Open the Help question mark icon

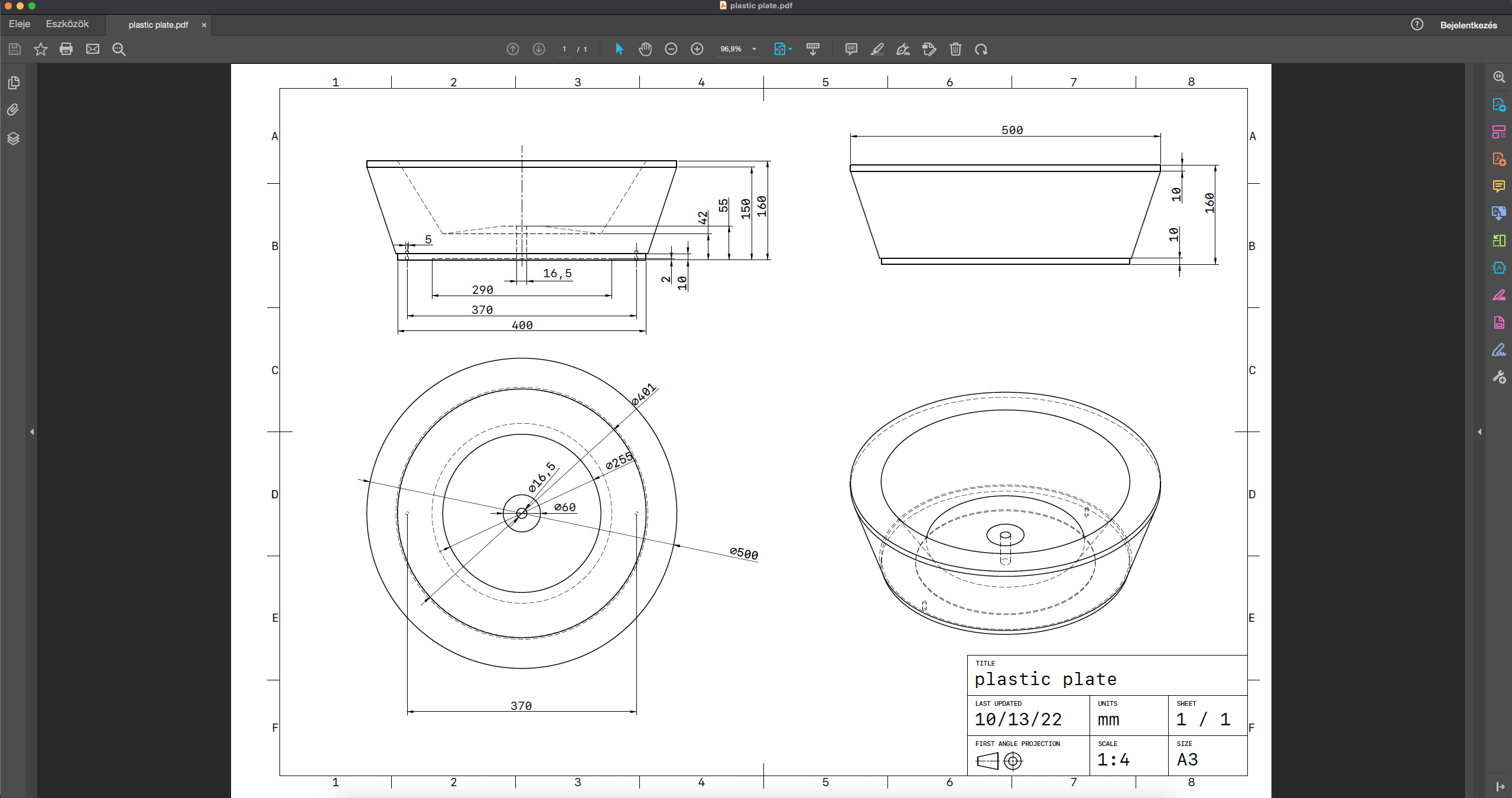coord(1417,24)
